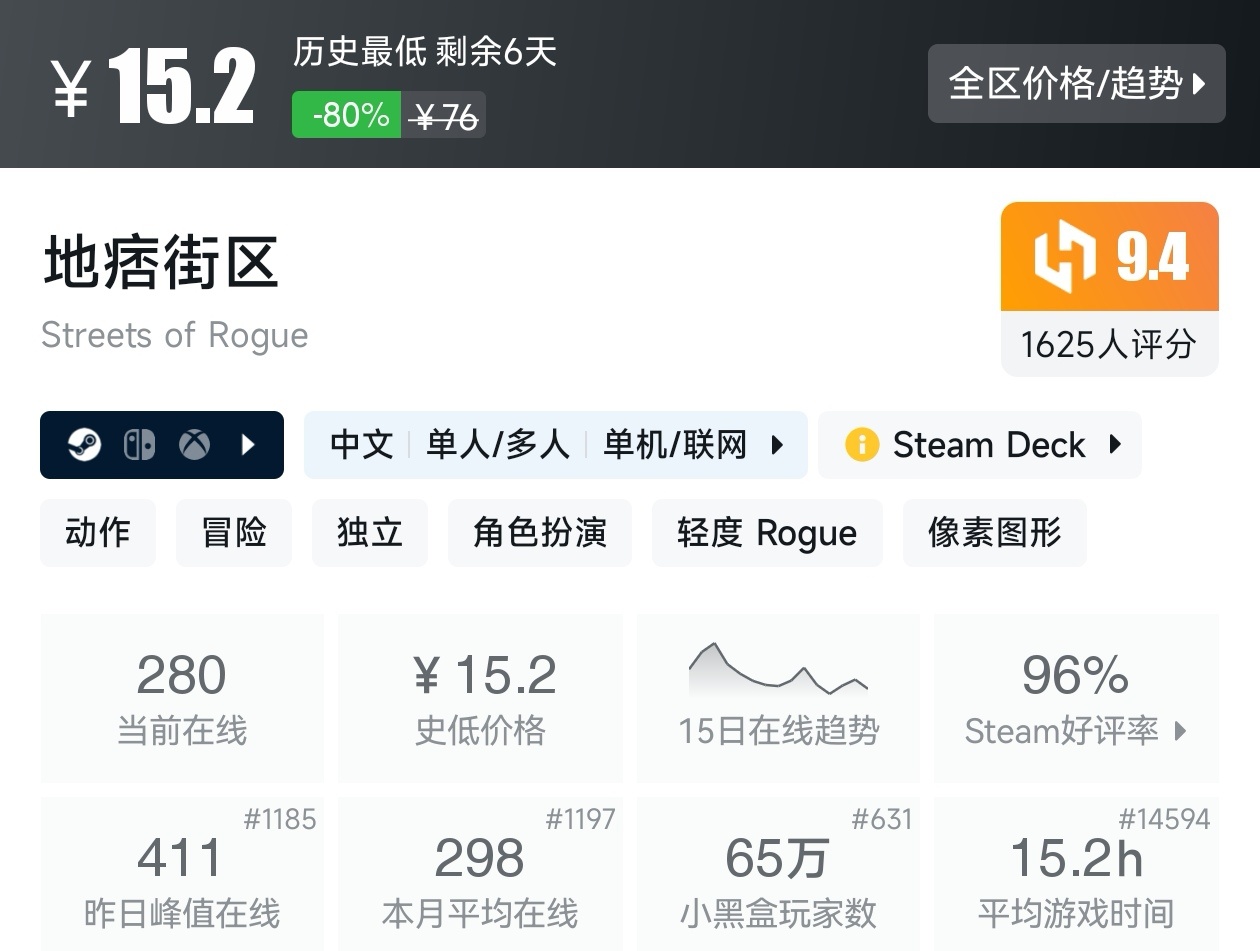Screen dimensions: 1260x951
Task: Tap the 独立 tag
Action: pyautogui.click(x=370, y=532)
